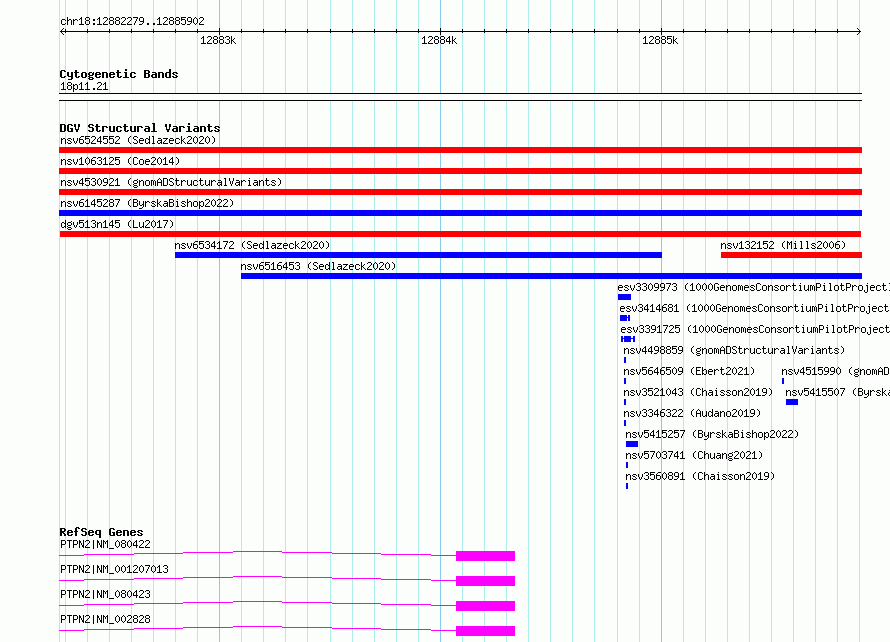Click the DGV Structural Variants track title
The height and width of the screenshot is (642, 890).
tap(140, 128)
